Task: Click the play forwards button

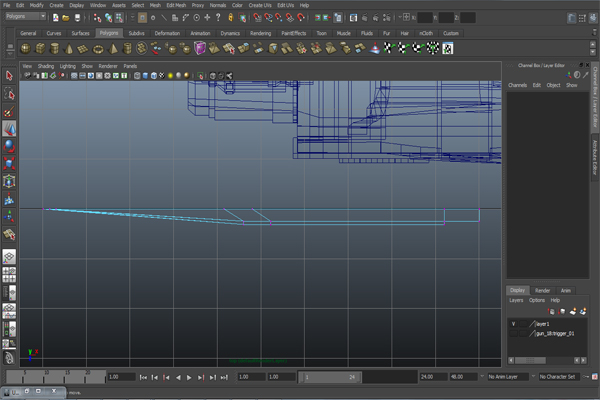Action: pos(189,377)
